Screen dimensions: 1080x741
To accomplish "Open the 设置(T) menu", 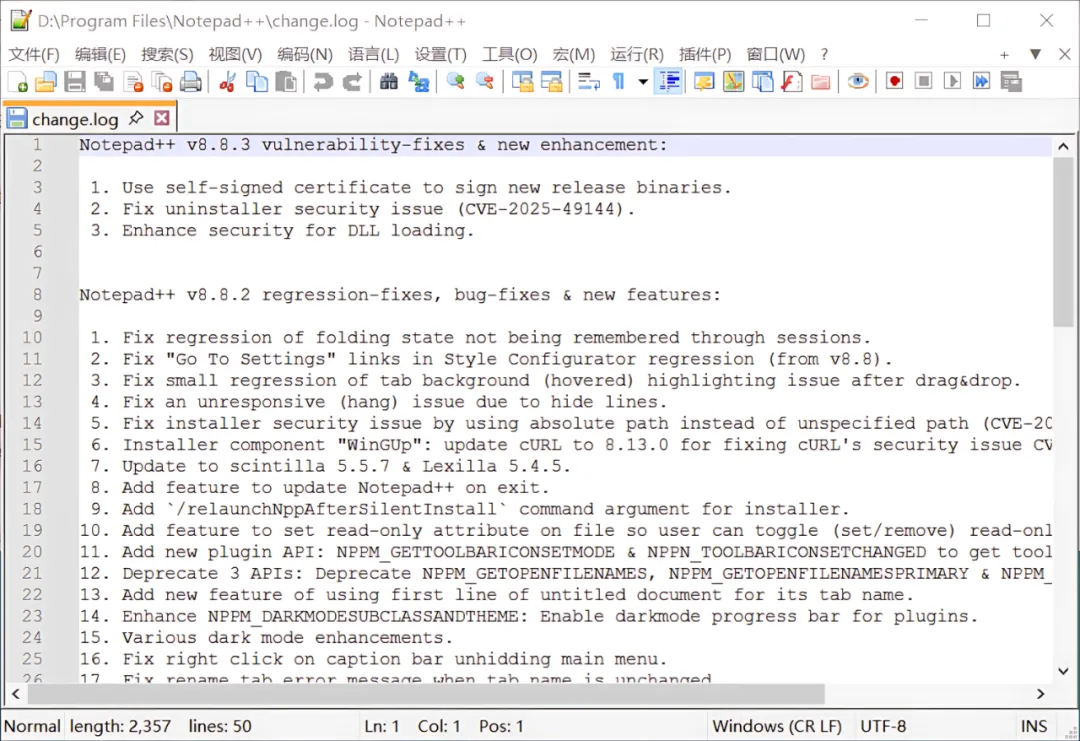I will tap(441, 54).
